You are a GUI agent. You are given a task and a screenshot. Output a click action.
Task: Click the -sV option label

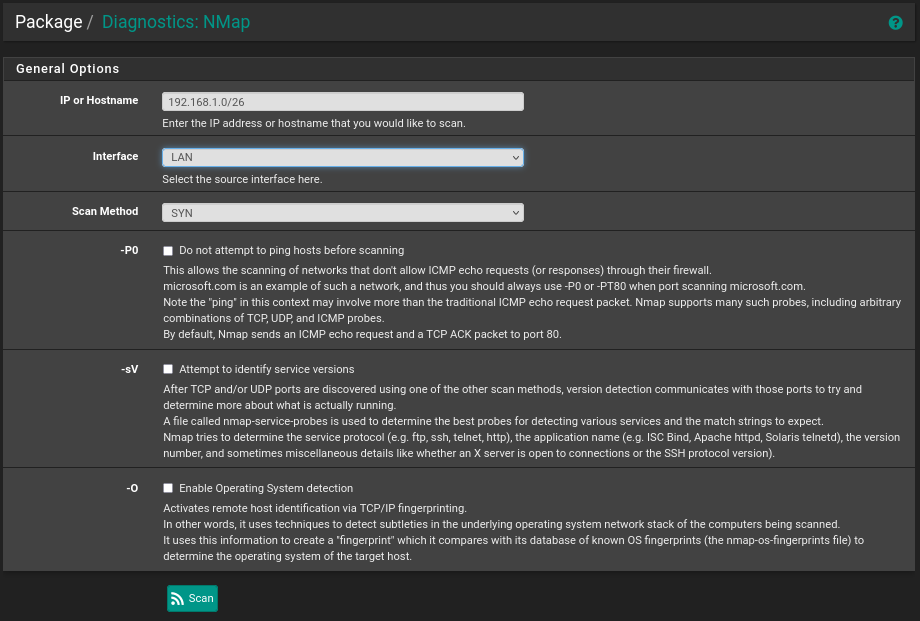(x=129, y=369)
